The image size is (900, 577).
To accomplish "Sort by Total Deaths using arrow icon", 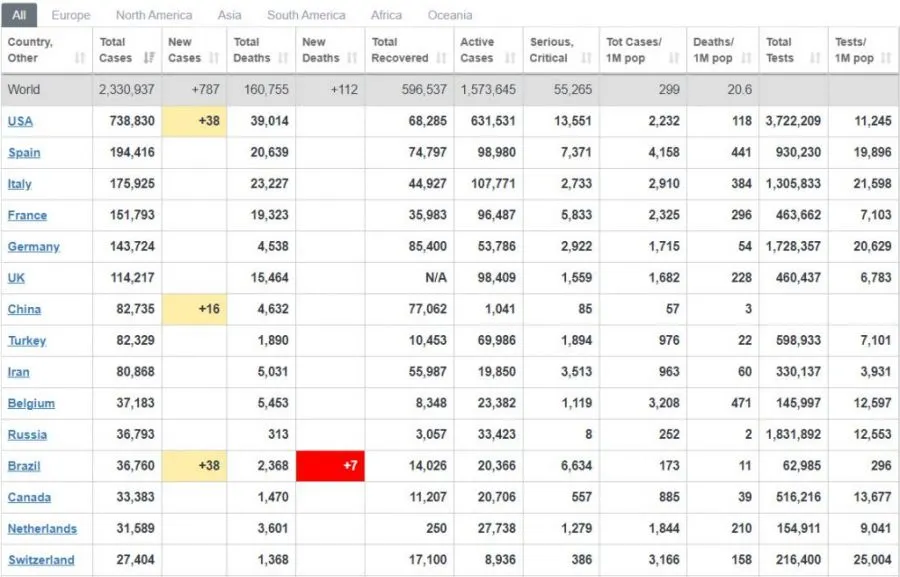I will point(283,58).
